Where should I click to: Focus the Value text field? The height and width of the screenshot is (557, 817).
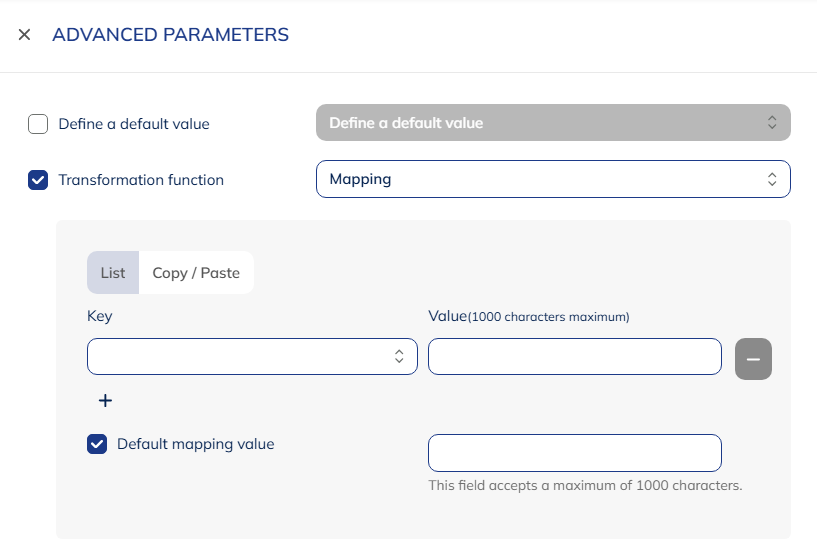tap(574, 356)
